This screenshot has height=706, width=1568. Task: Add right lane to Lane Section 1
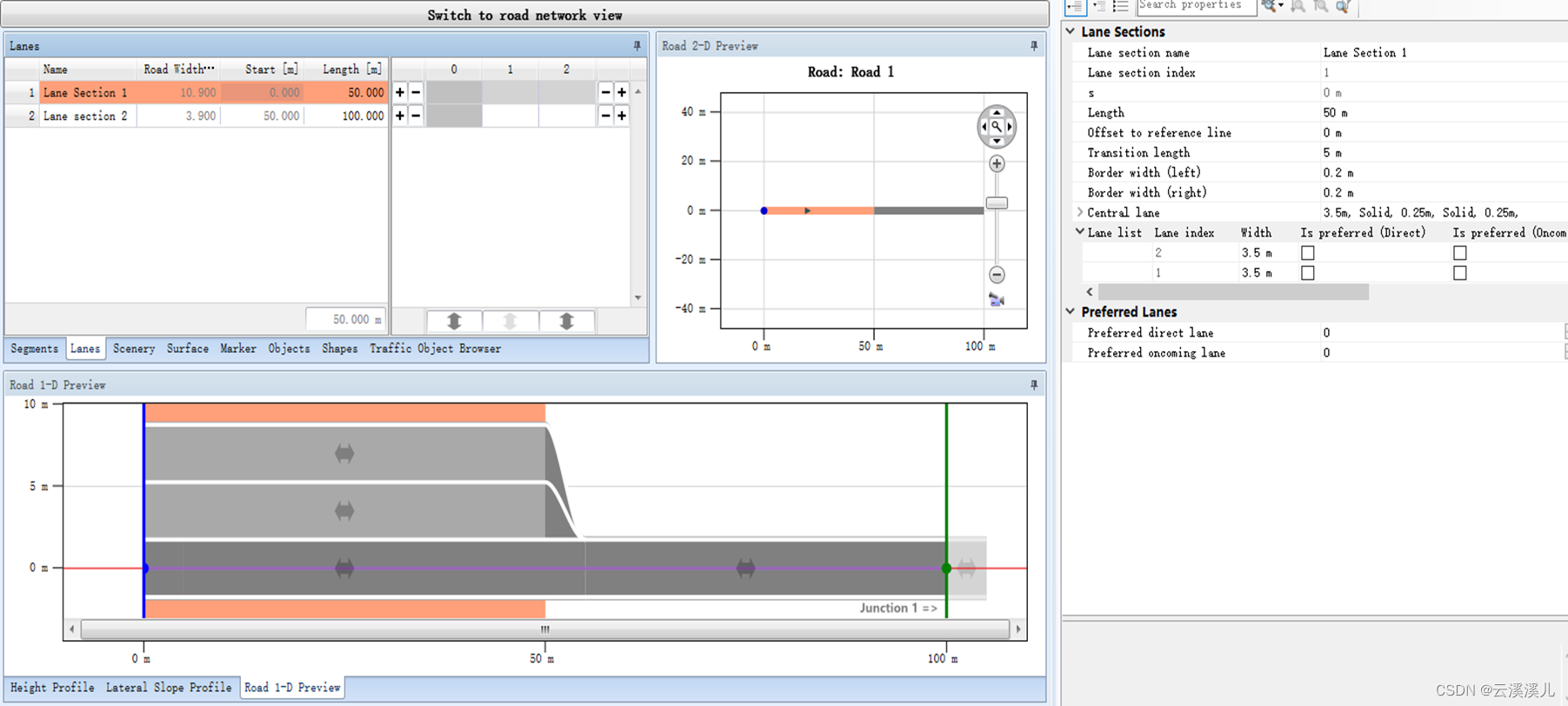tap(622, 92)
